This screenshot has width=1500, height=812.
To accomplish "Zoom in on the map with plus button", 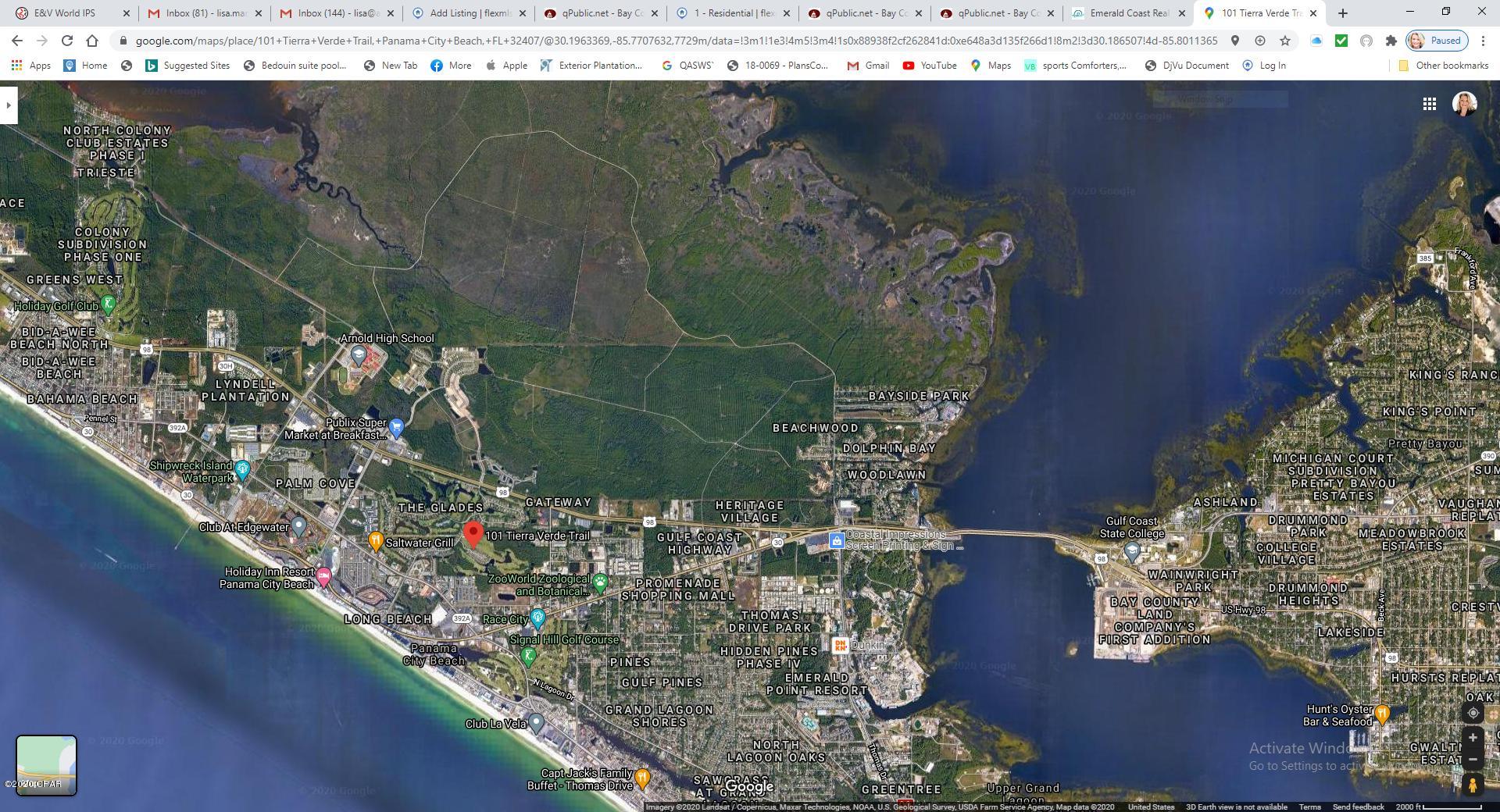I will point(1473,738).
